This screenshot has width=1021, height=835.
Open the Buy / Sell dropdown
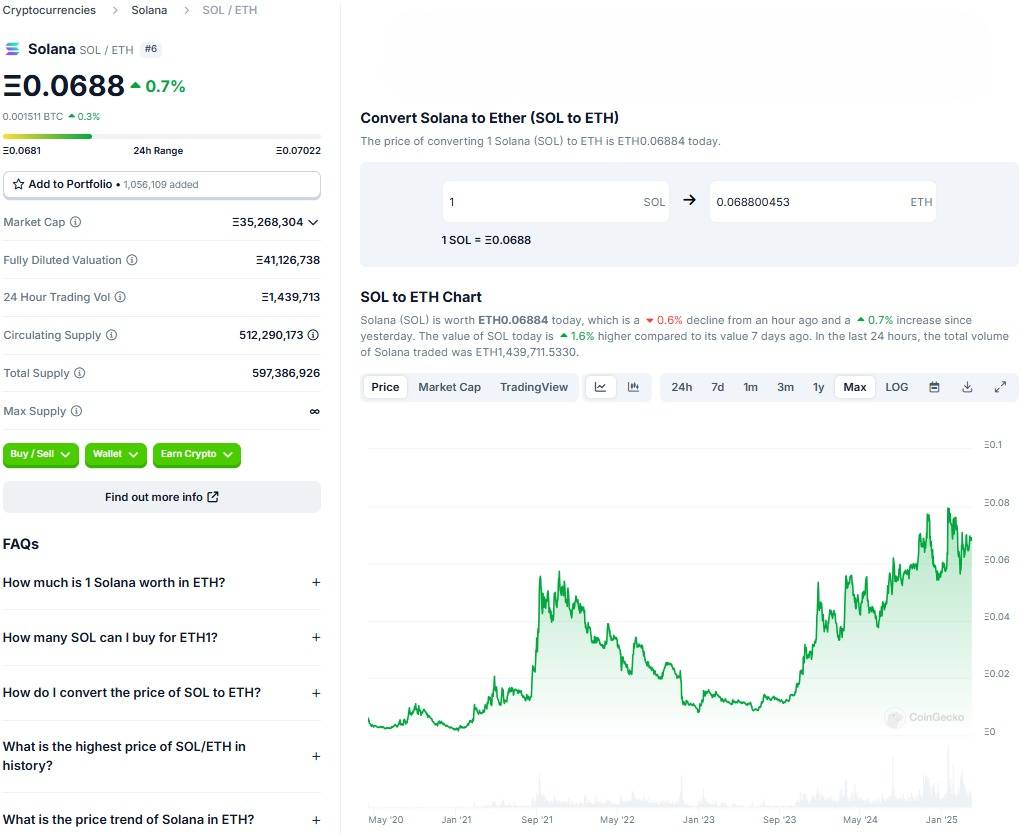pos(40,454)
